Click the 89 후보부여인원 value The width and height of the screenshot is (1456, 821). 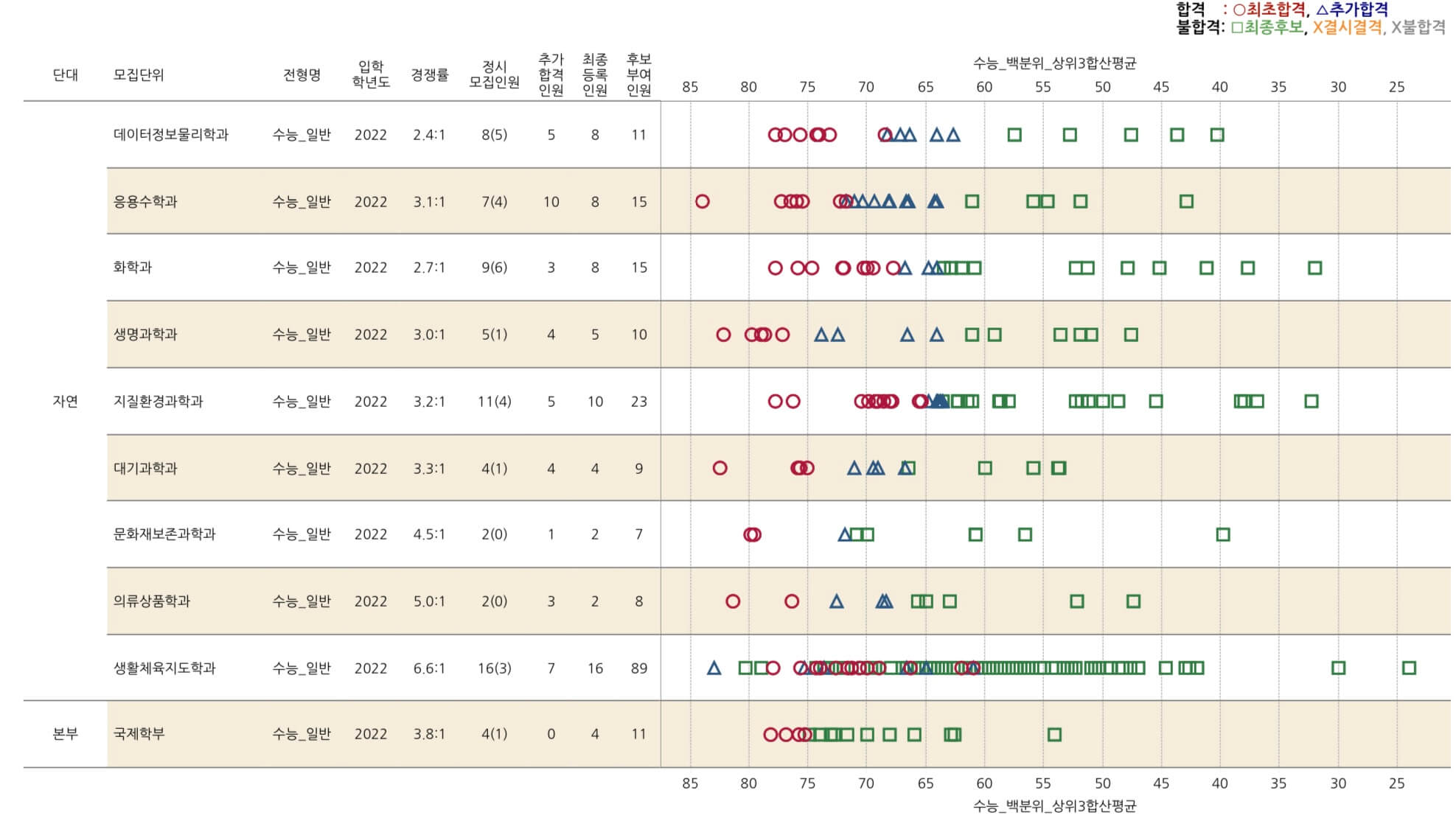638,668
